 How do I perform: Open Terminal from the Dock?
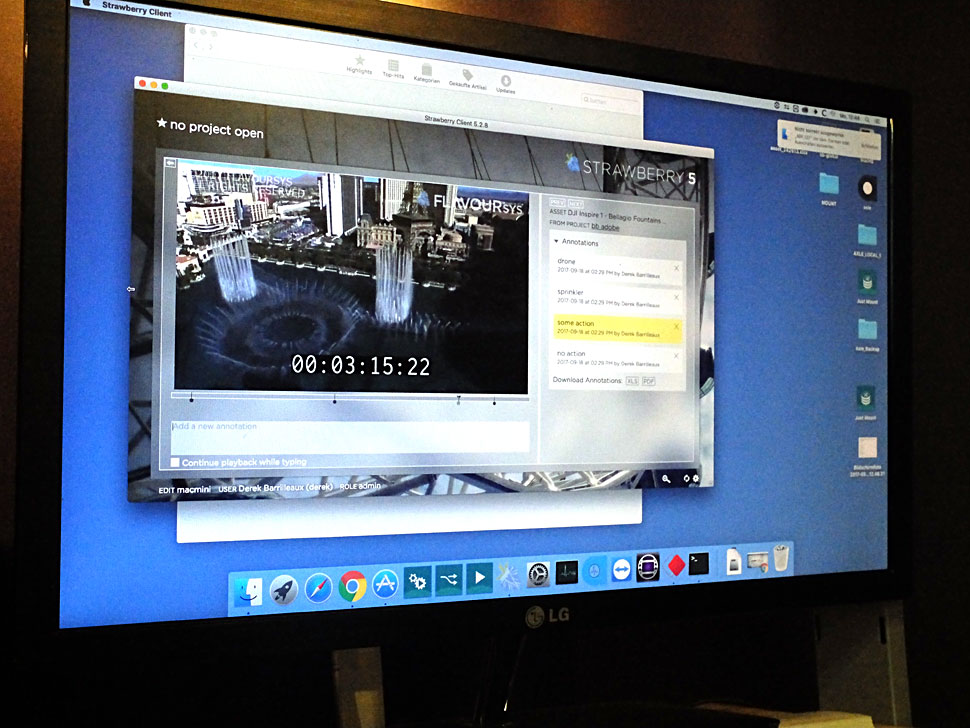699,563
